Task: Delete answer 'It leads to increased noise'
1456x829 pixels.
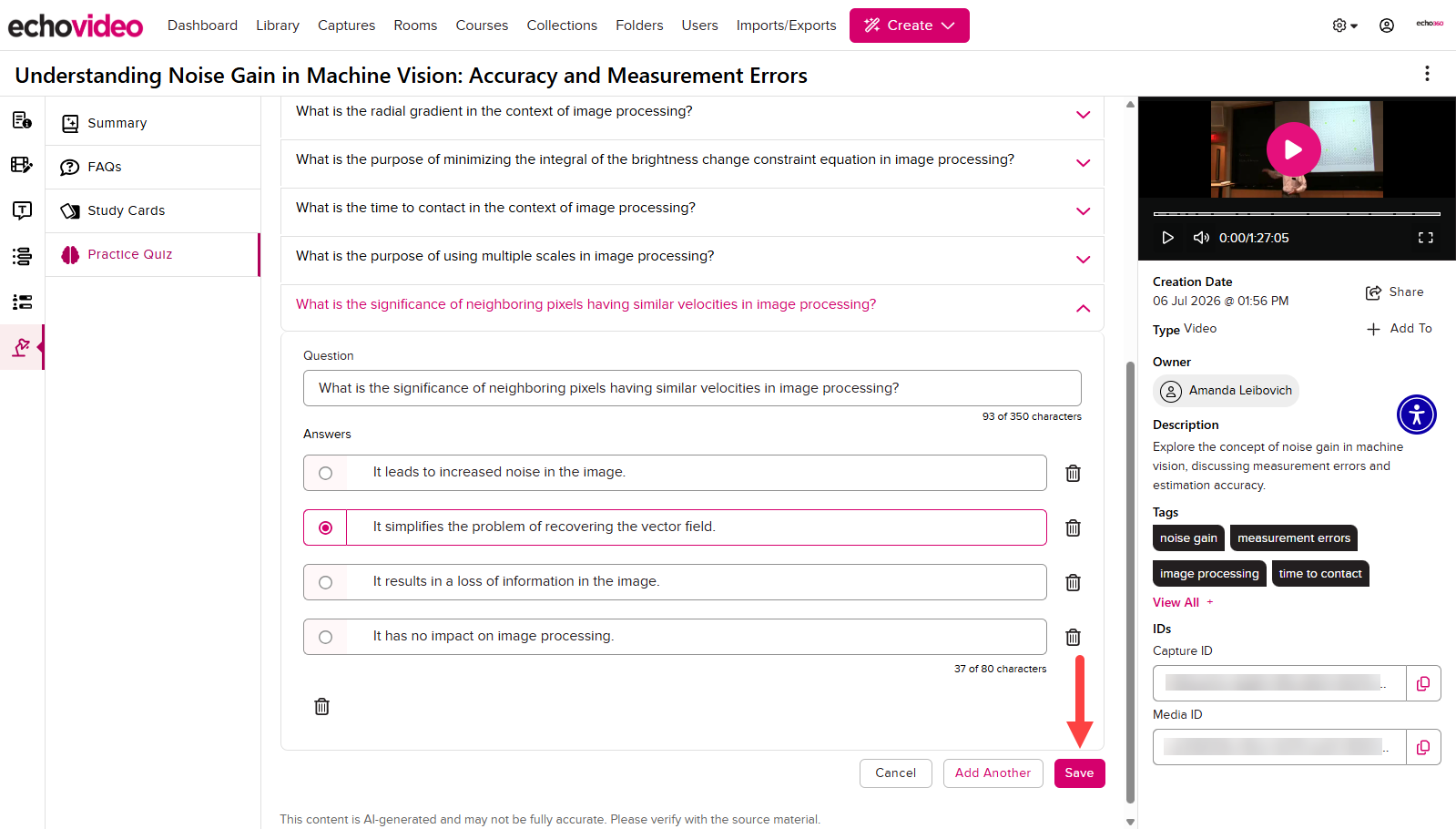Action: pos(1074,473)
